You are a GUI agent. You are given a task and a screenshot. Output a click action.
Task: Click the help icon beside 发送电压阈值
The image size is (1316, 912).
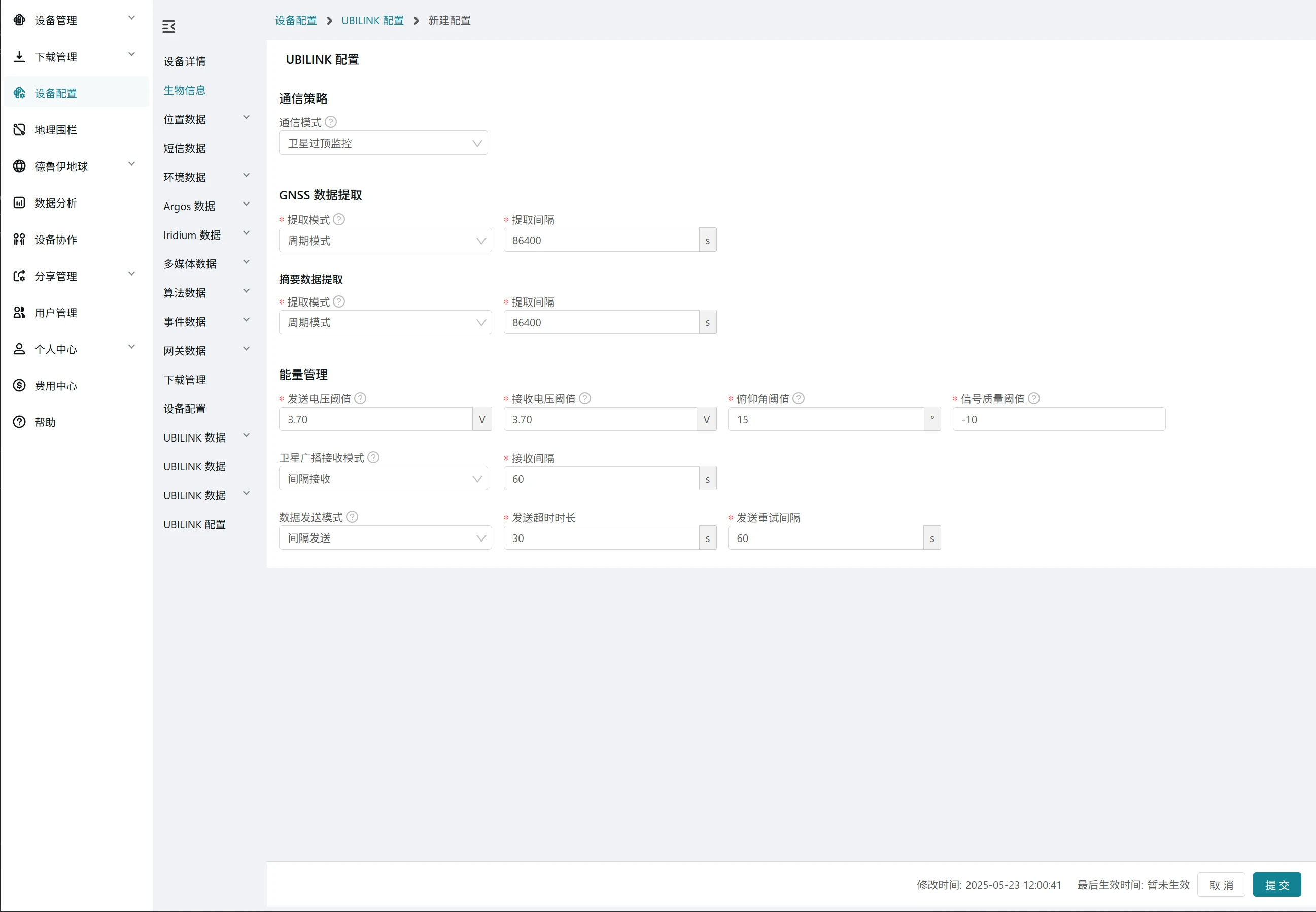click(360, 398)
